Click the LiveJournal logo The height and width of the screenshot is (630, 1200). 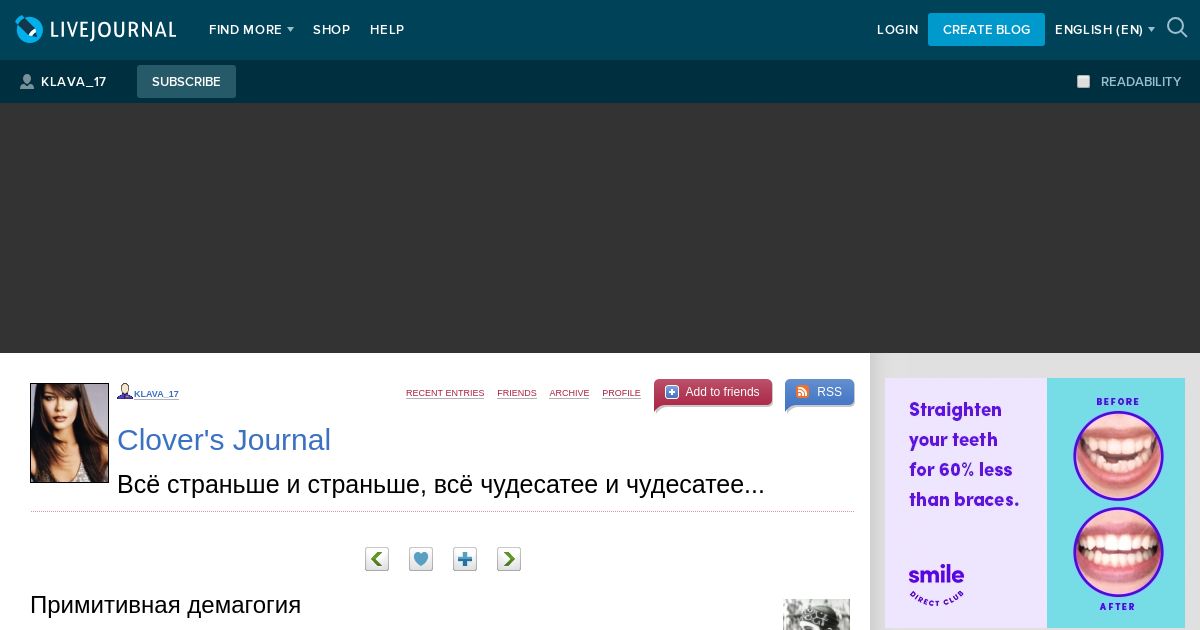(x=96, y=30)
